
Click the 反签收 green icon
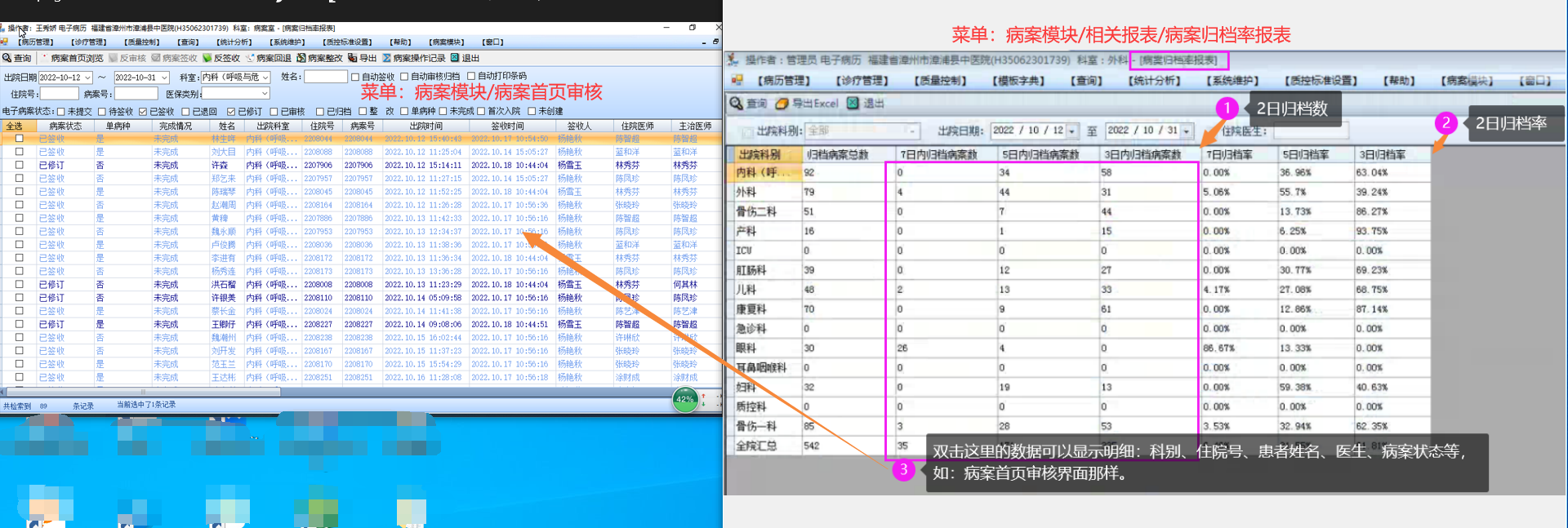[x=207, y=58]
